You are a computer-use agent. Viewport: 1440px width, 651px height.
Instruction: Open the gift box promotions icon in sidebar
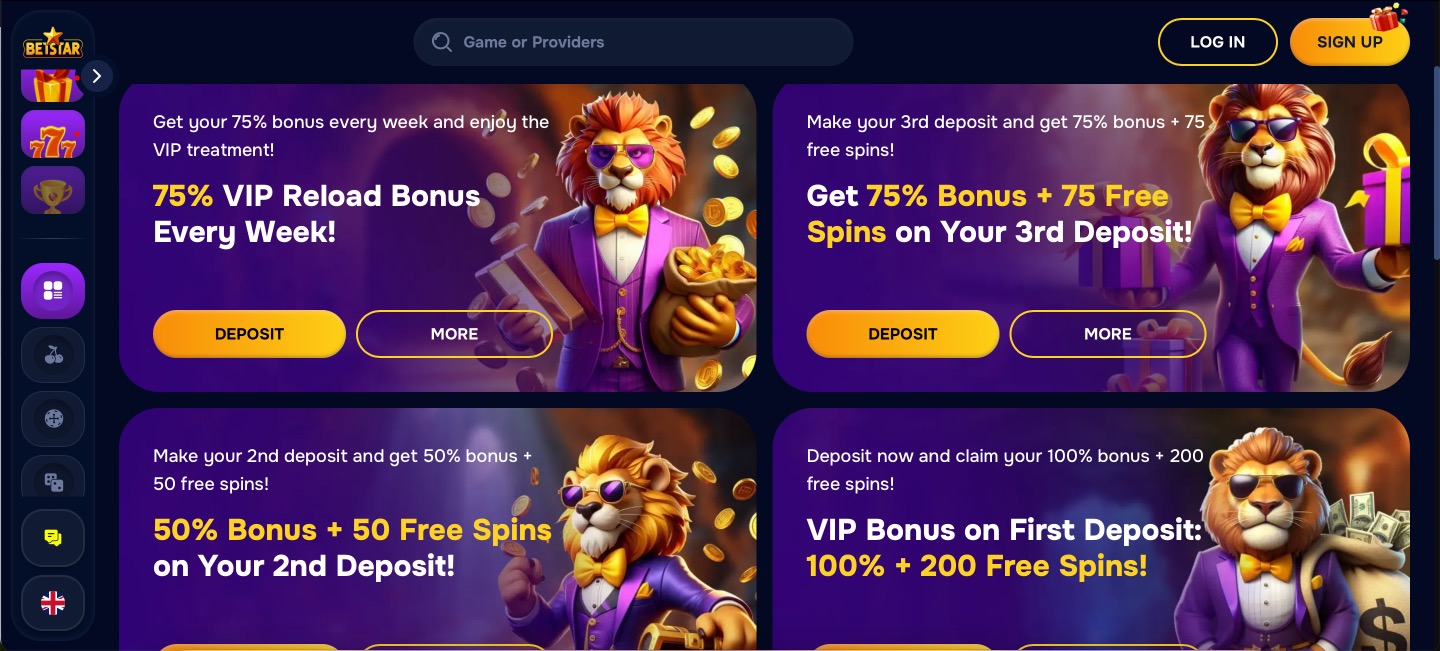point(53,86)
